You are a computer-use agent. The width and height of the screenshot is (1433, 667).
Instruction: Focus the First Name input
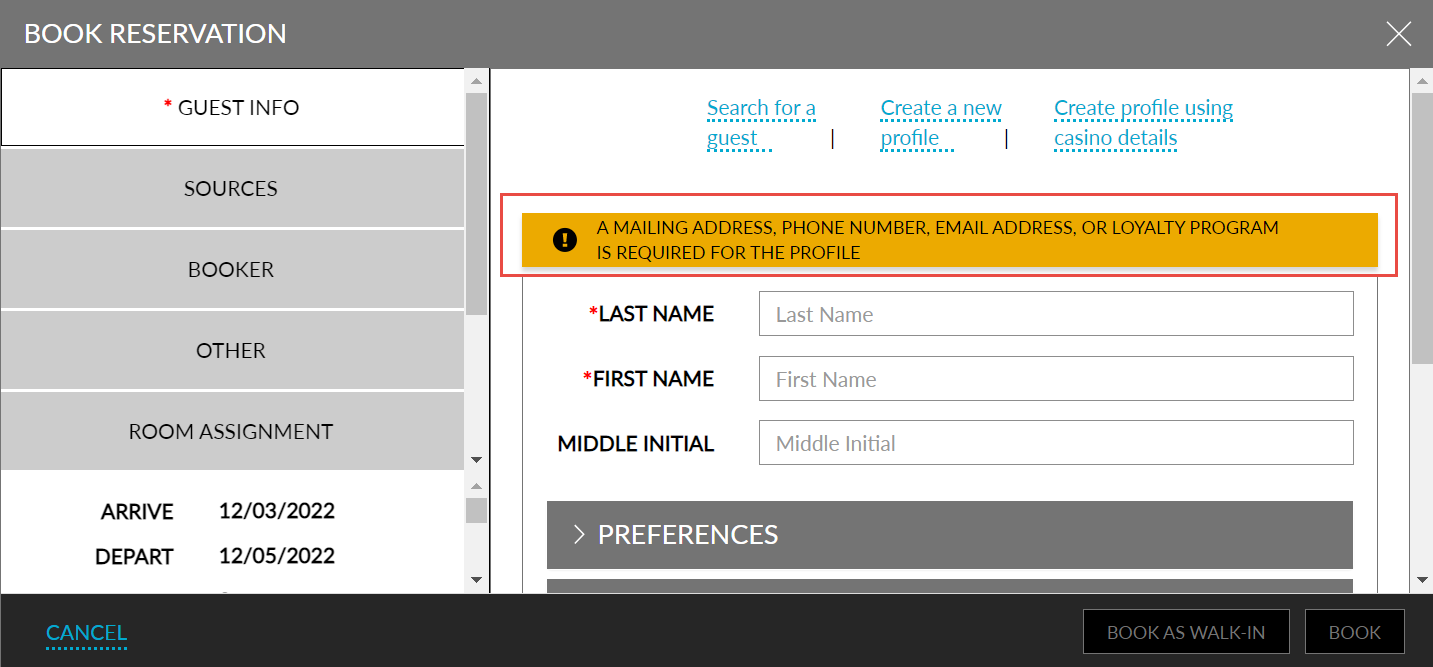(x=1056, y=379)
